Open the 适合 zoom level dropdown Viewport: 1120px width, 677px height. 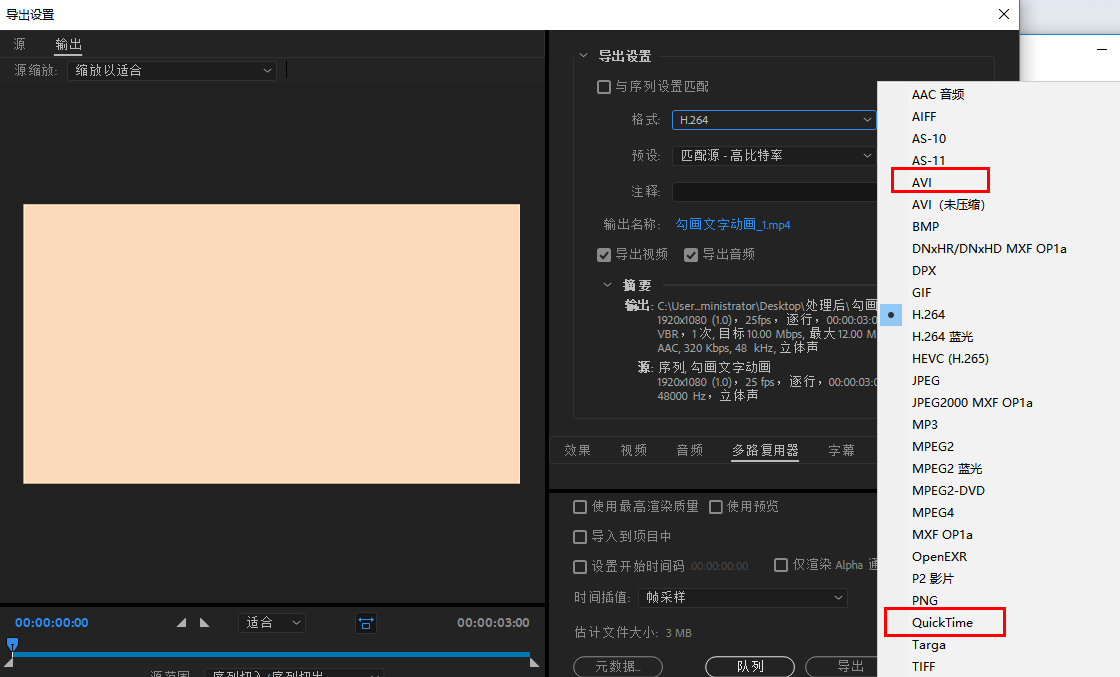(271, 623)
